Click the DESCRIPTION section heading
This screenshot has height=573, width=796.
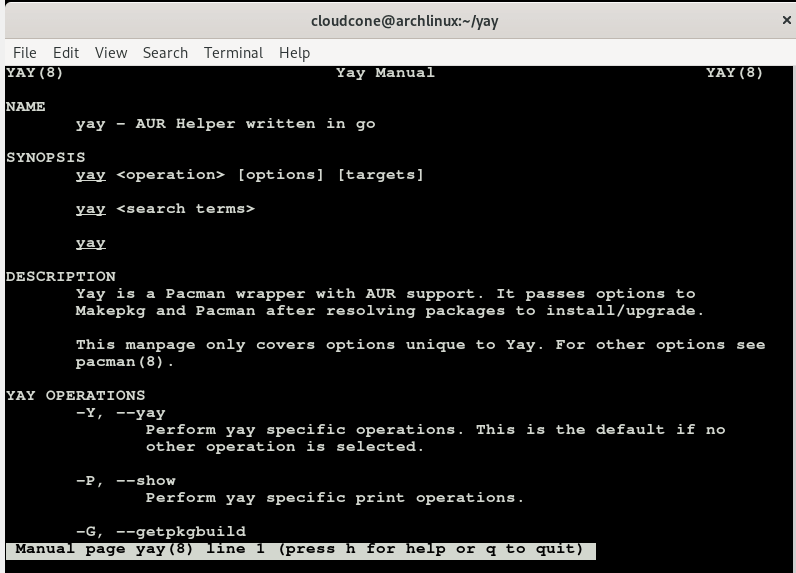(61, 276)
